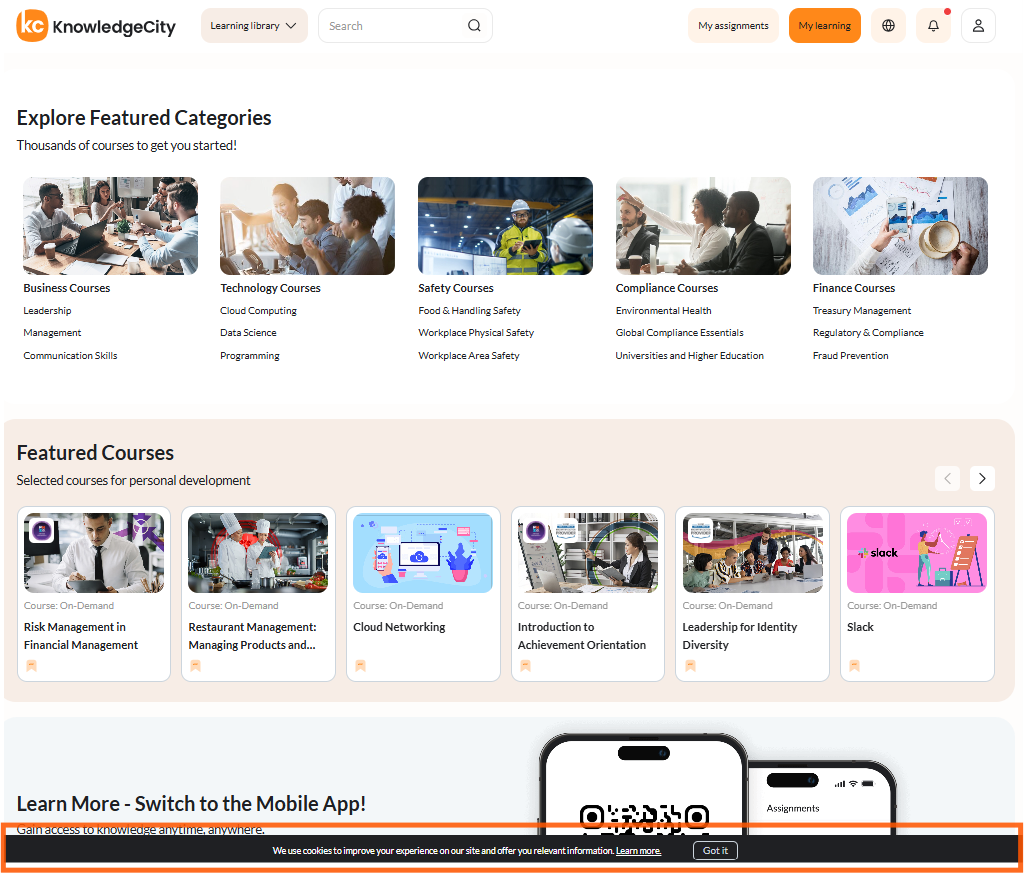Bookmark the Slack course
The width and height of the screenshot is (1024, 874).
pyautogui.click(x=854, y=666)
